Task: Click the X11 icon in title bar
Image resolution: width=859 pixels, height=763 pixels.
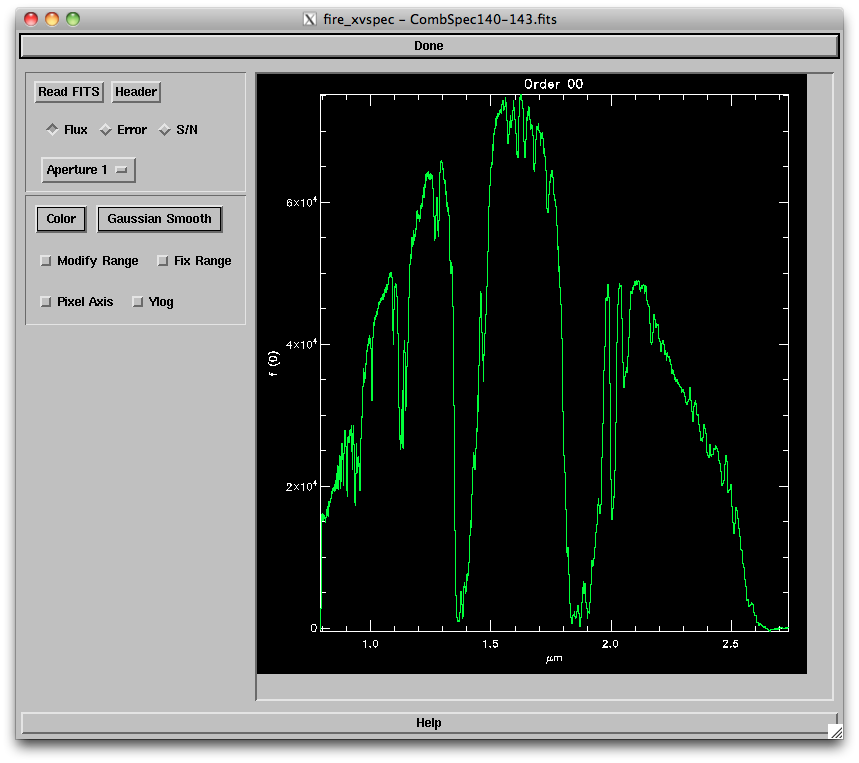Action: click(x=310, y=20)
